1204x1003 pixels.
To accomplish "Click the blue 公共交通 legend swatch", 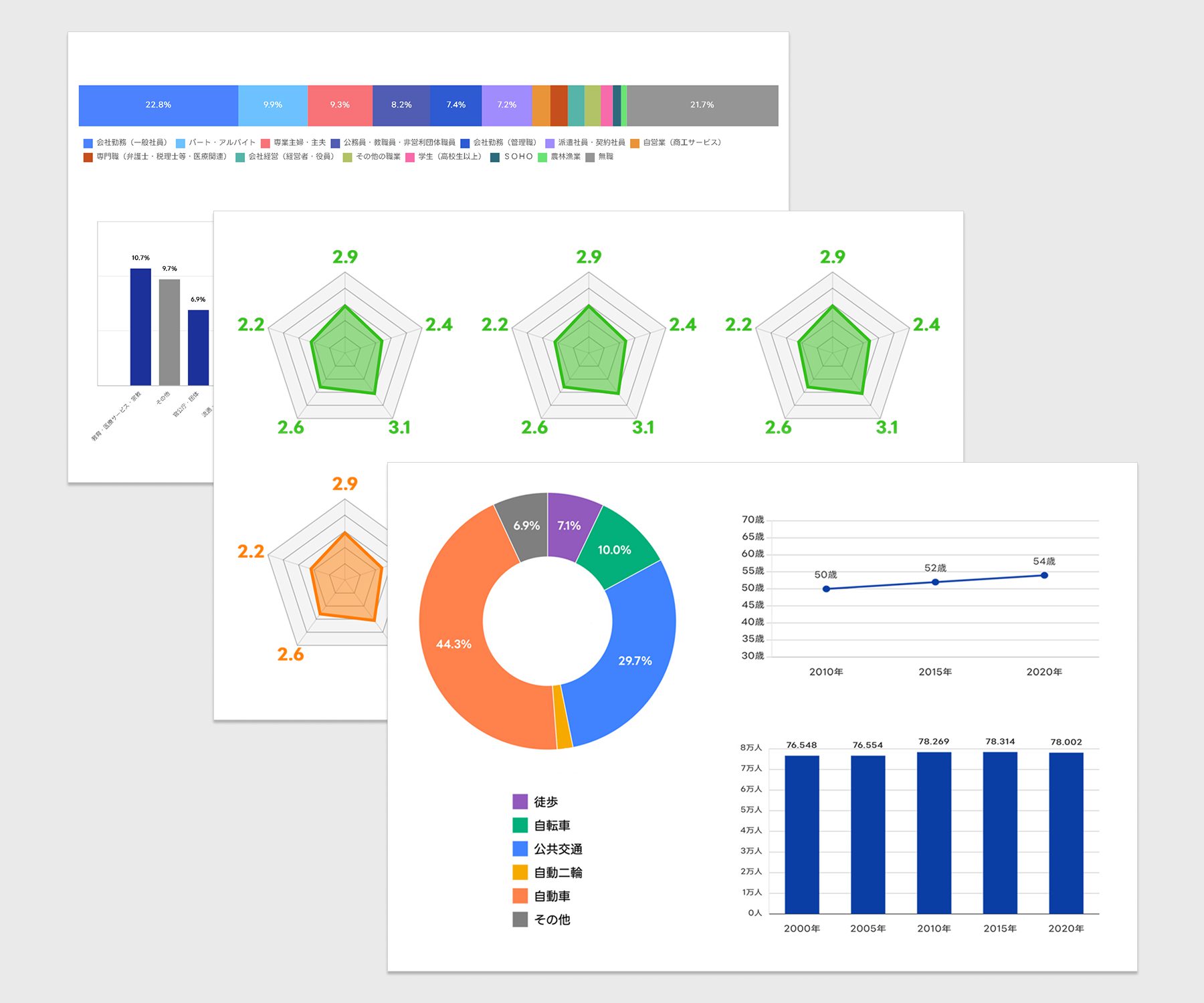I will (520, 849).
